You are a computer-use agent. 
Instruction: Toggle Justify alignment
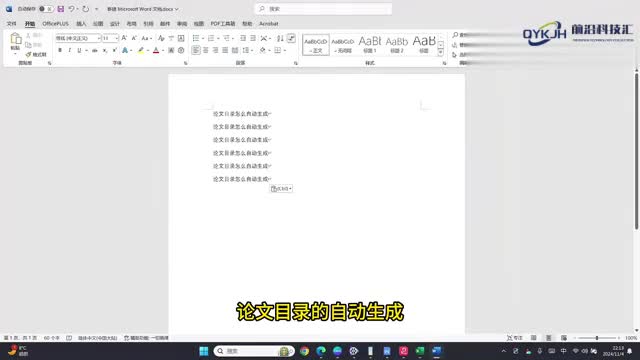[x=225, y=50]
